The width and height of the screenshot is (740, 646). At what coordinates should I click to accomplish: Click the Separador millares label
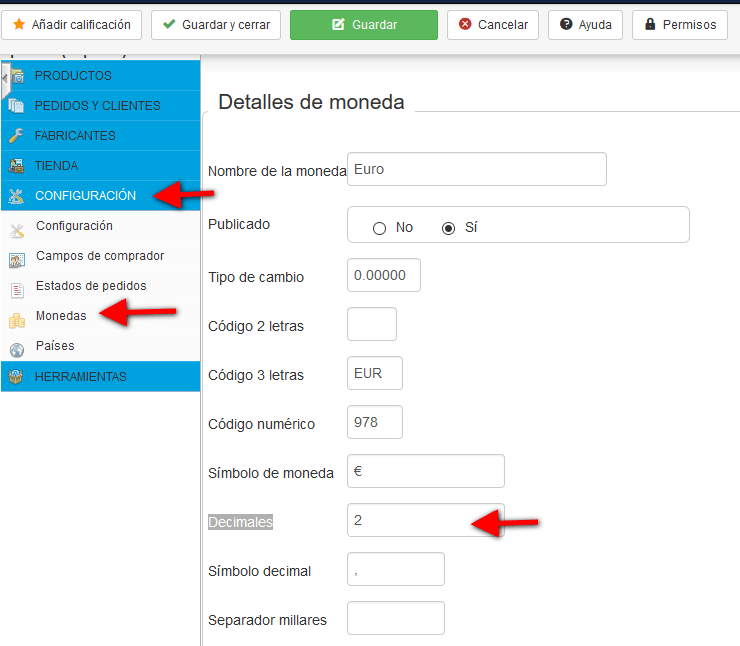pyautogui.click(x=267, y=620)
